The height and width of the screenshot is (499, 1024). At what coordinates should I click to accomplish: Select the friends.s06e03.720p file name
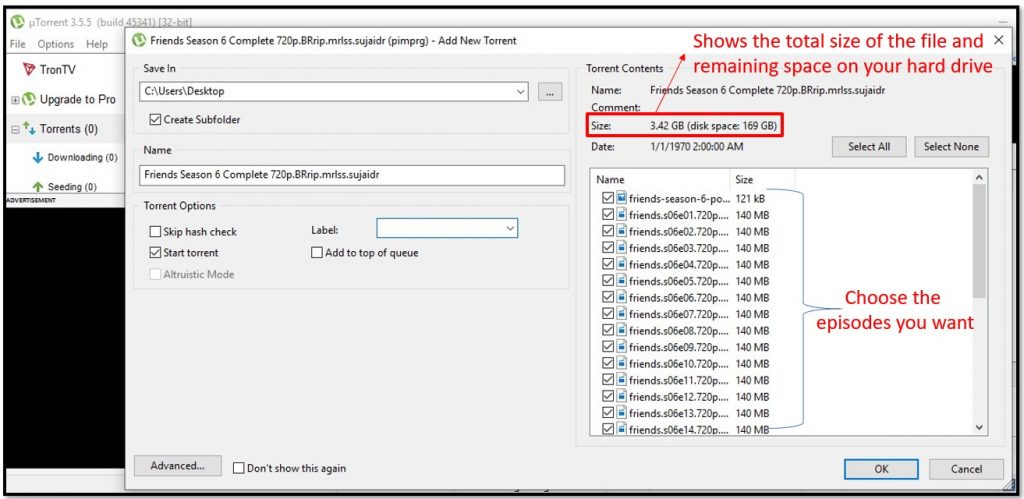pyautogui.click(x=679, y=248)
